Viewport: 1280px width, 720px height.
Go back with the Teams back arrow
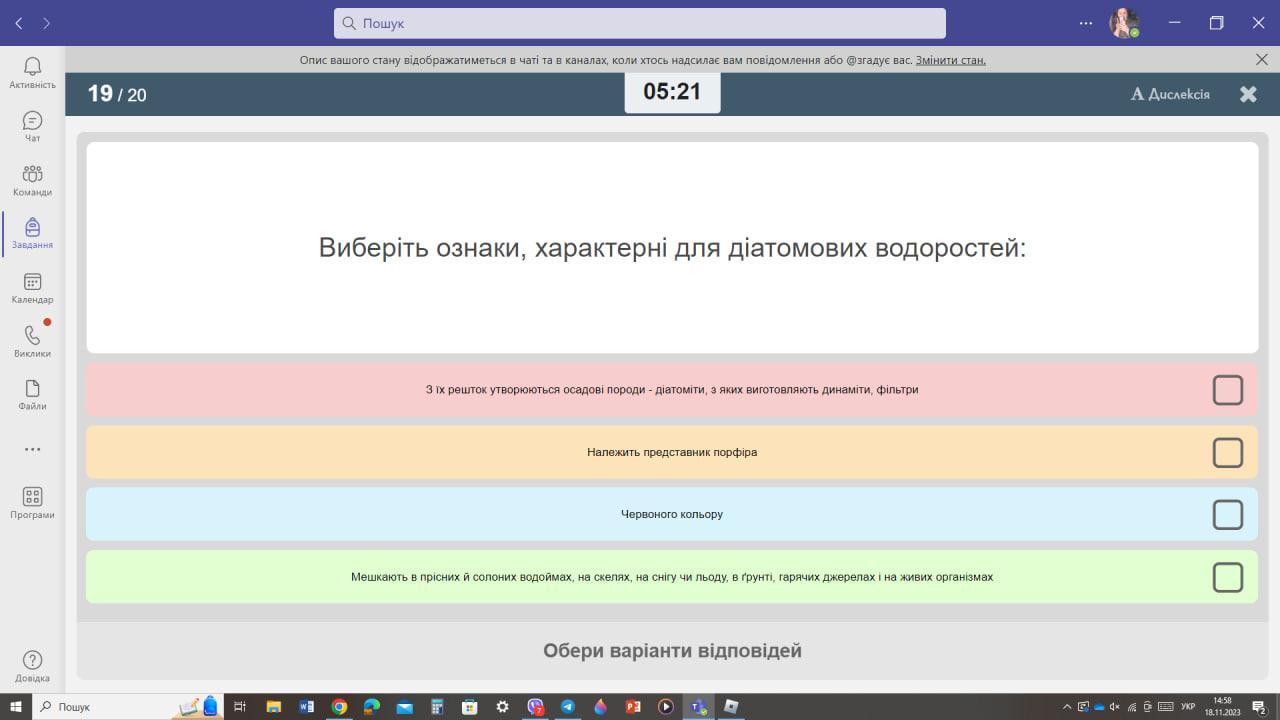(19, 23)
